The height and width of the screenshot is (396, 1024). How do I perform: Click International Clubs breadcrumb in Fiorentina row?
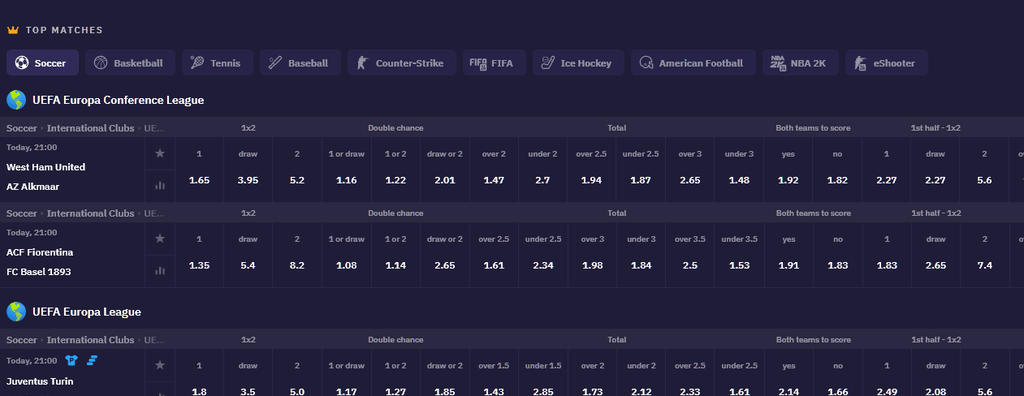[91, 213]
